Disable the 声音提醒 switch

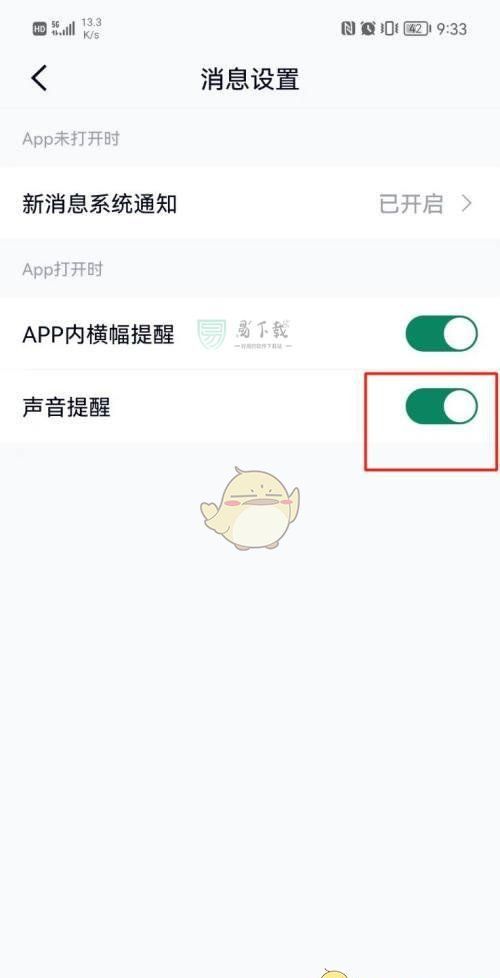click(441, 407)
